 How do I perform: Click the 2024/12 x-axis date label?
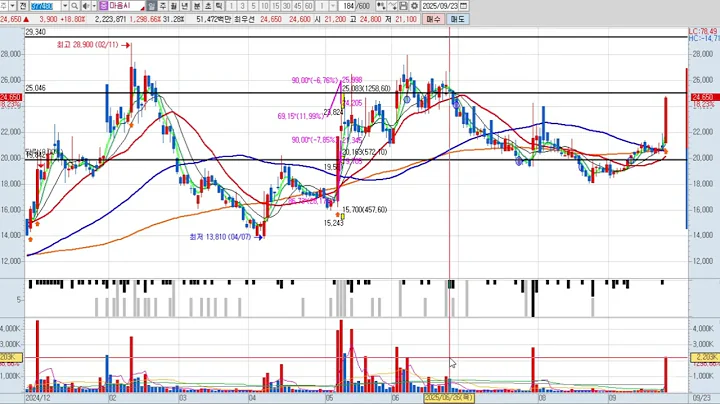pos(38,398)
